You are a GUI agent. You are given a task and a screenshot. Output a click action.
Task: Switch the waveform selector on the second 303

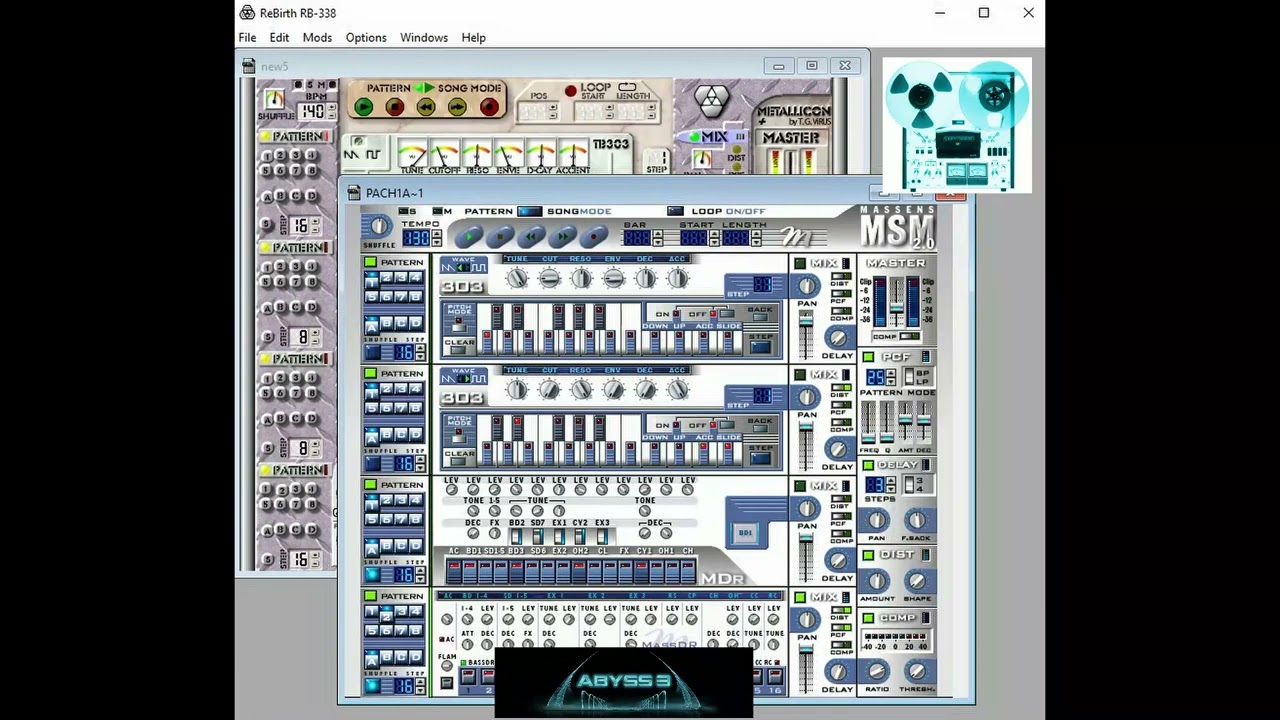tap(463, 378)
